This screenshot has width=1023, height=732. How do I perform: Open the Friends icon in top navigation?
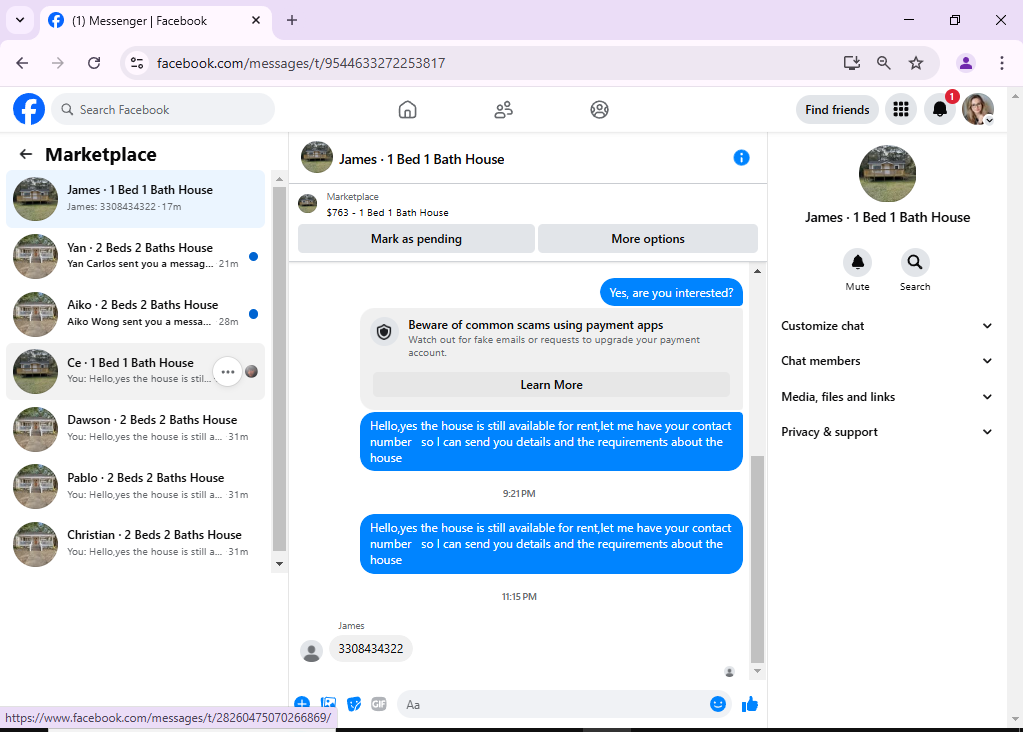[x=503, y=110]
